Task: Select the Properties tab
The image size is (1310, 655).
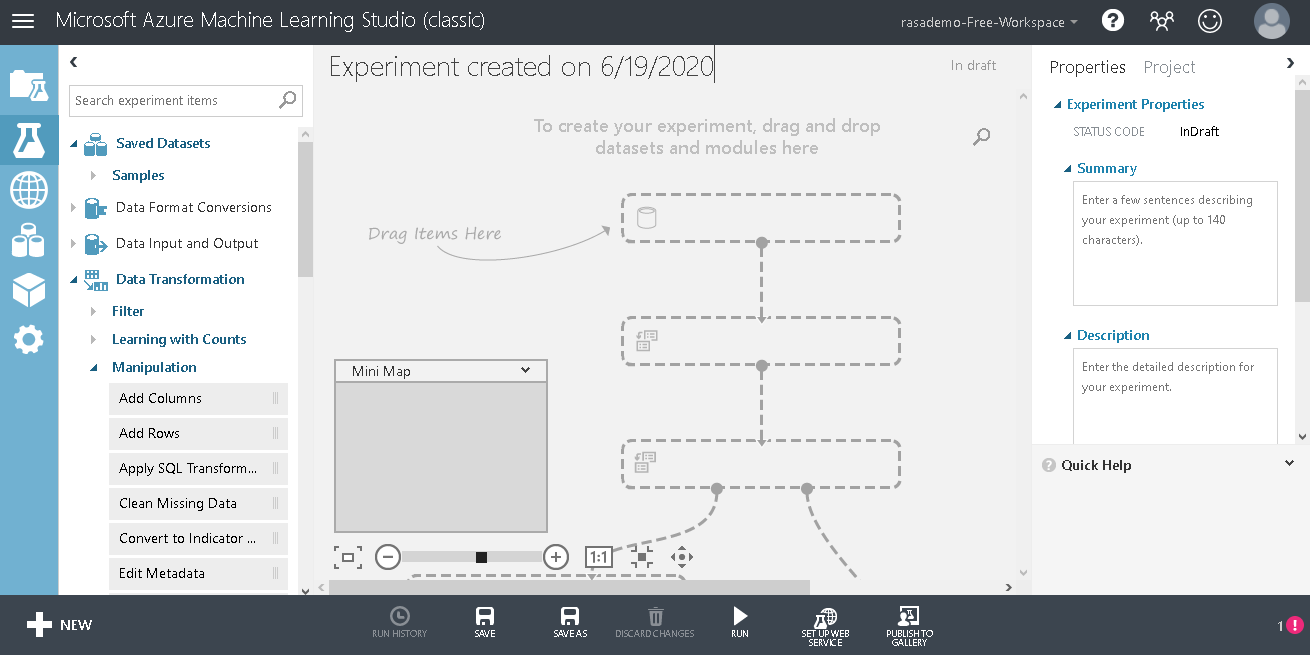Action: 1087,67
